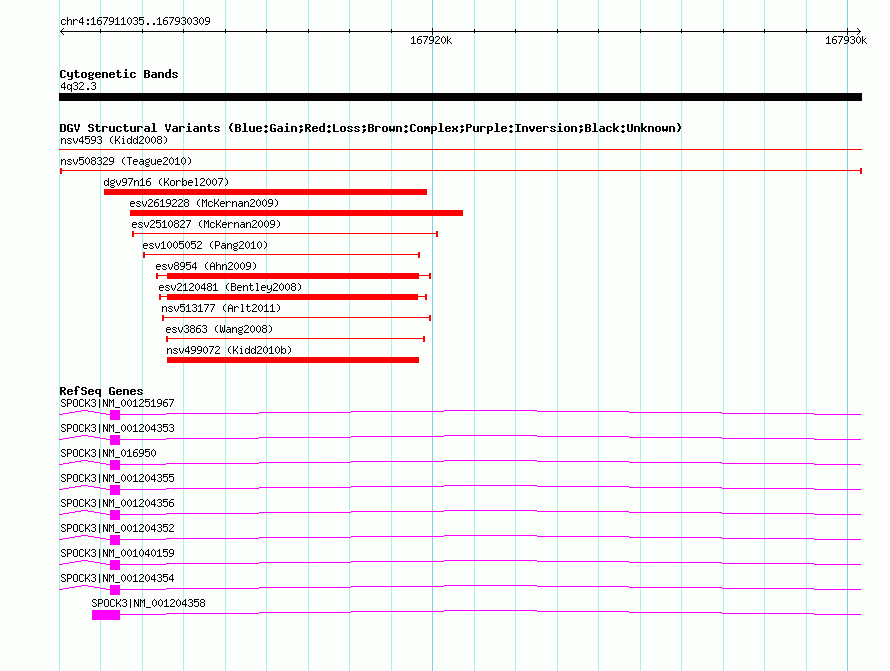The width and height of the screenshot is (890, 671).
Task: Open transcript SPOCK3|NM_001204353 label
Action: click(x=117, y=428)
